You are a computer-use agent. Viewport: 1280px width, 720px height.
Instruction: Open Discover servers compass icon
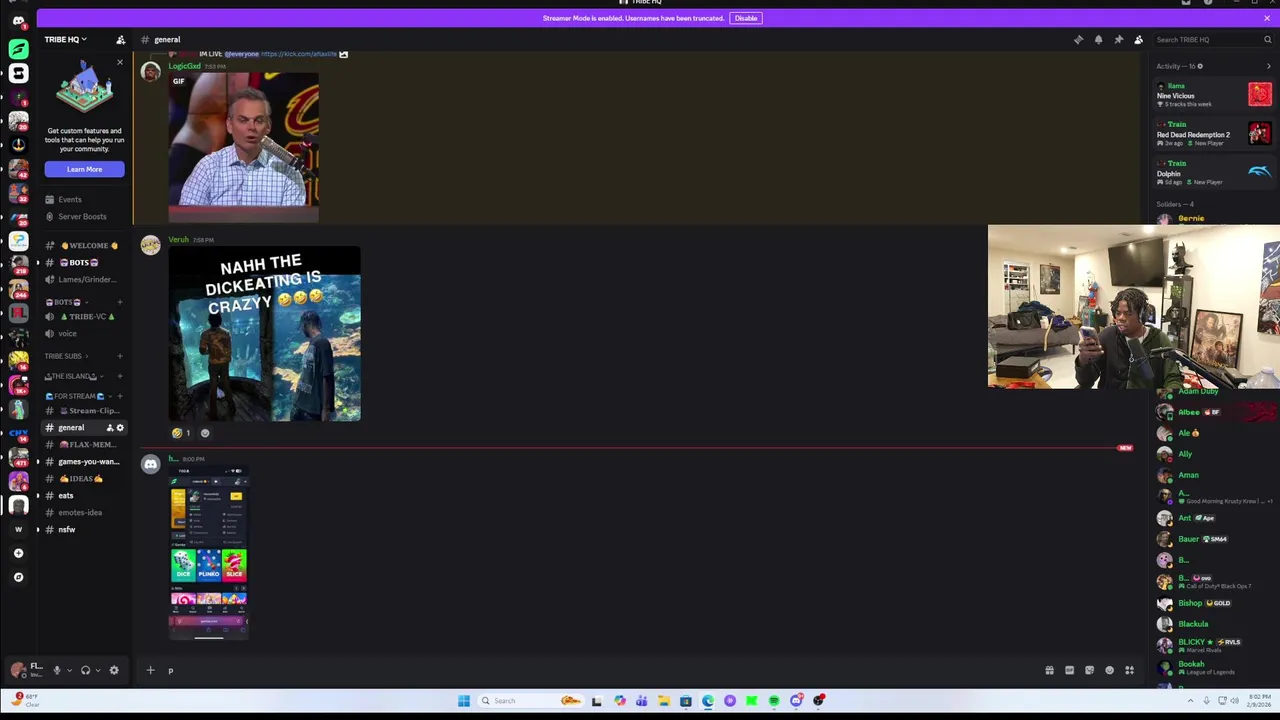point(18,577)
